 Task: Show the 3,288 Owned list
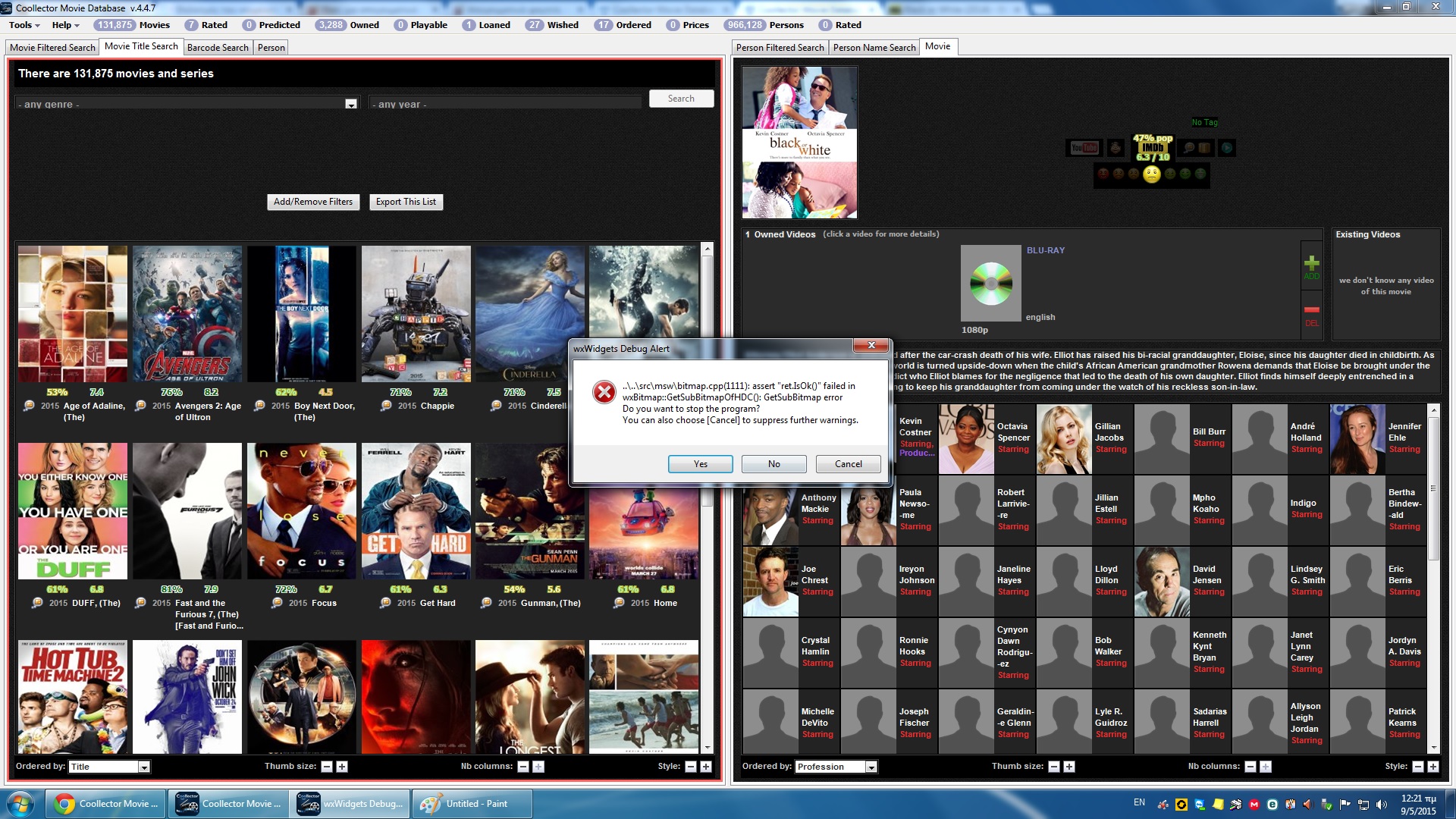[347, 25]
